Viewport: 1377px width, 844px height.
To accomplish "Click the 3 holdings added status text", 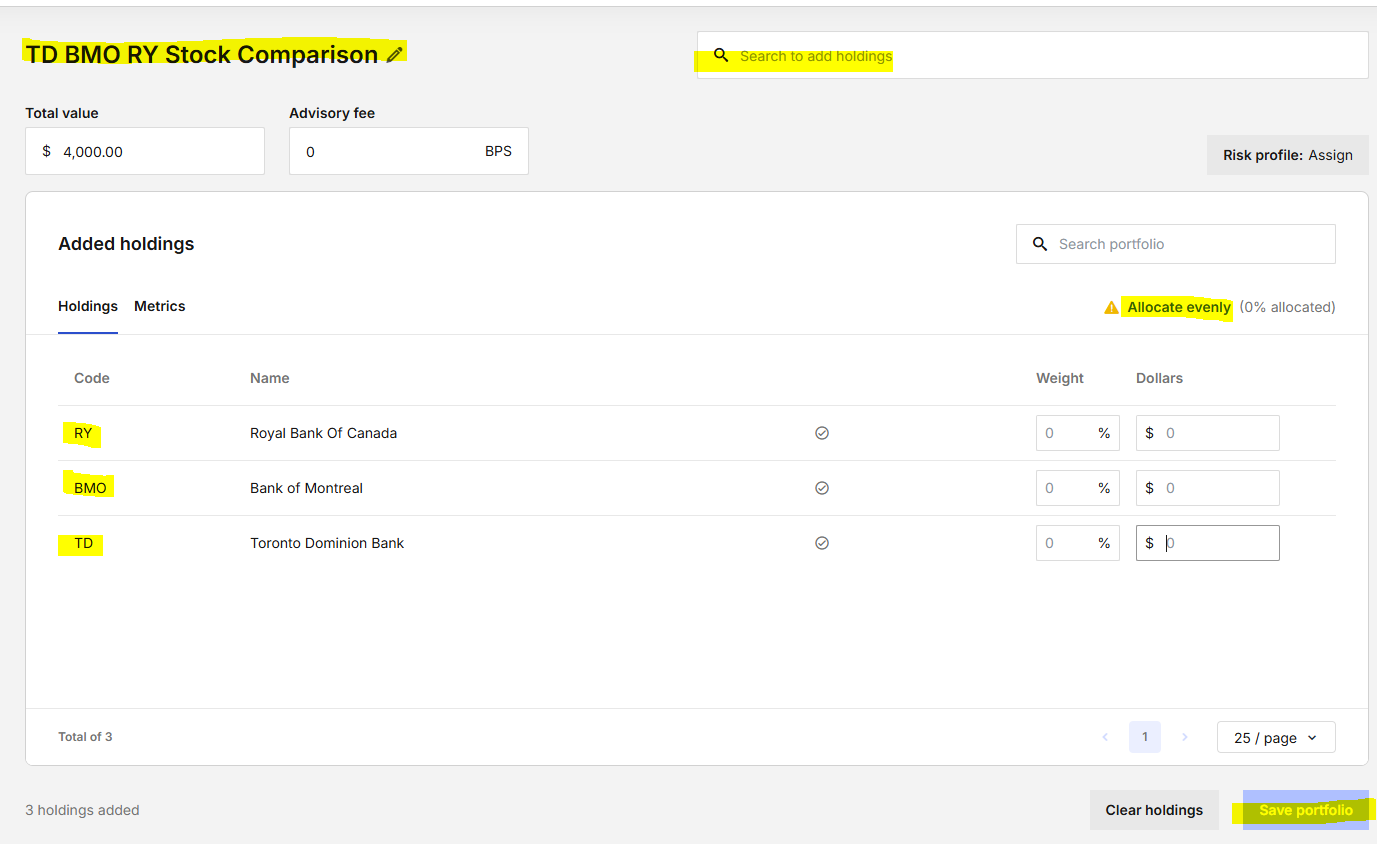I will point(82,810).
